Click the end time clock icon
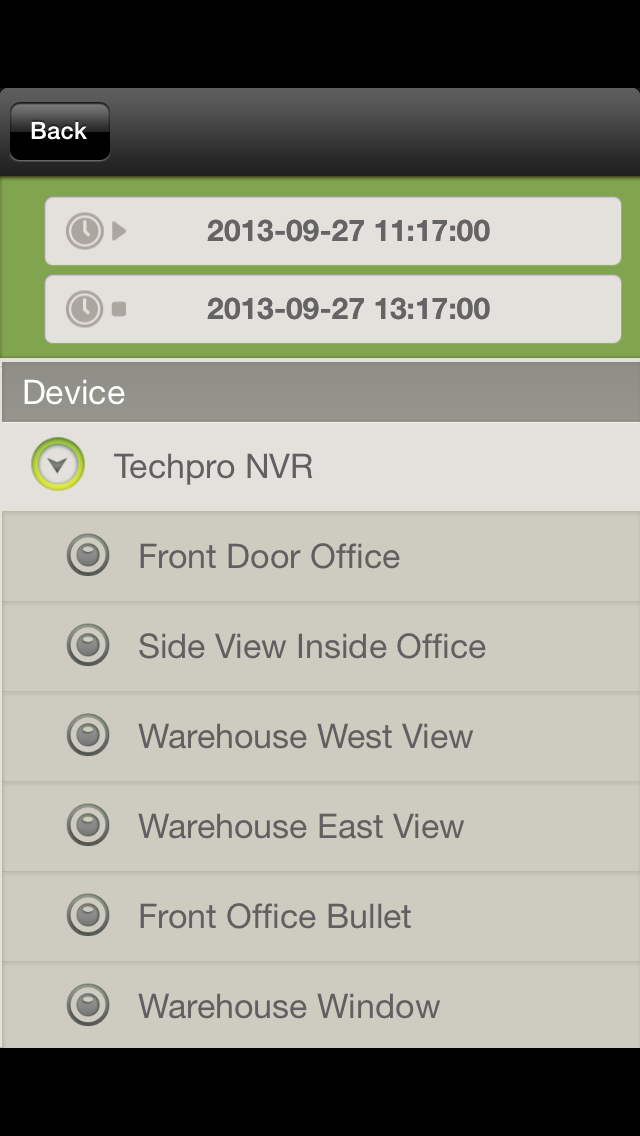The image size is (640, 1136). click(85, 309)
